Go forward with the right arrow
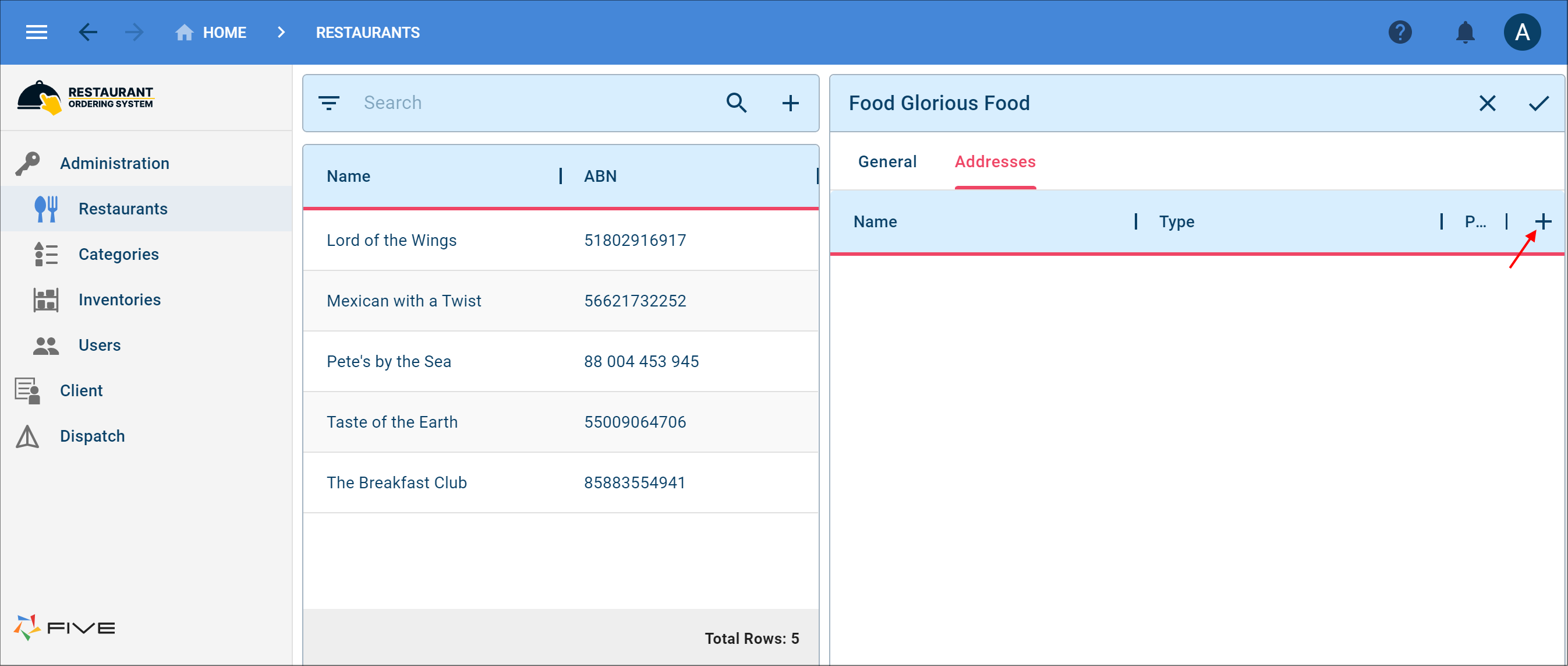 coord(134,32)
